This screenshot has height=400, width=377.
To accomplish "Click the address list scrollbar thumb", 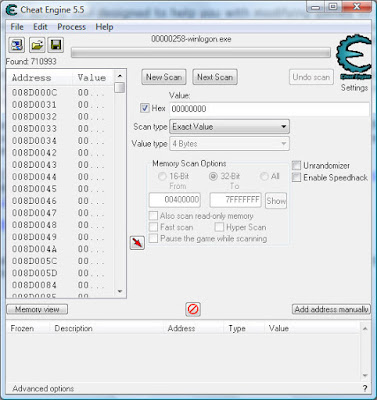I will click(x=120, y=88).
